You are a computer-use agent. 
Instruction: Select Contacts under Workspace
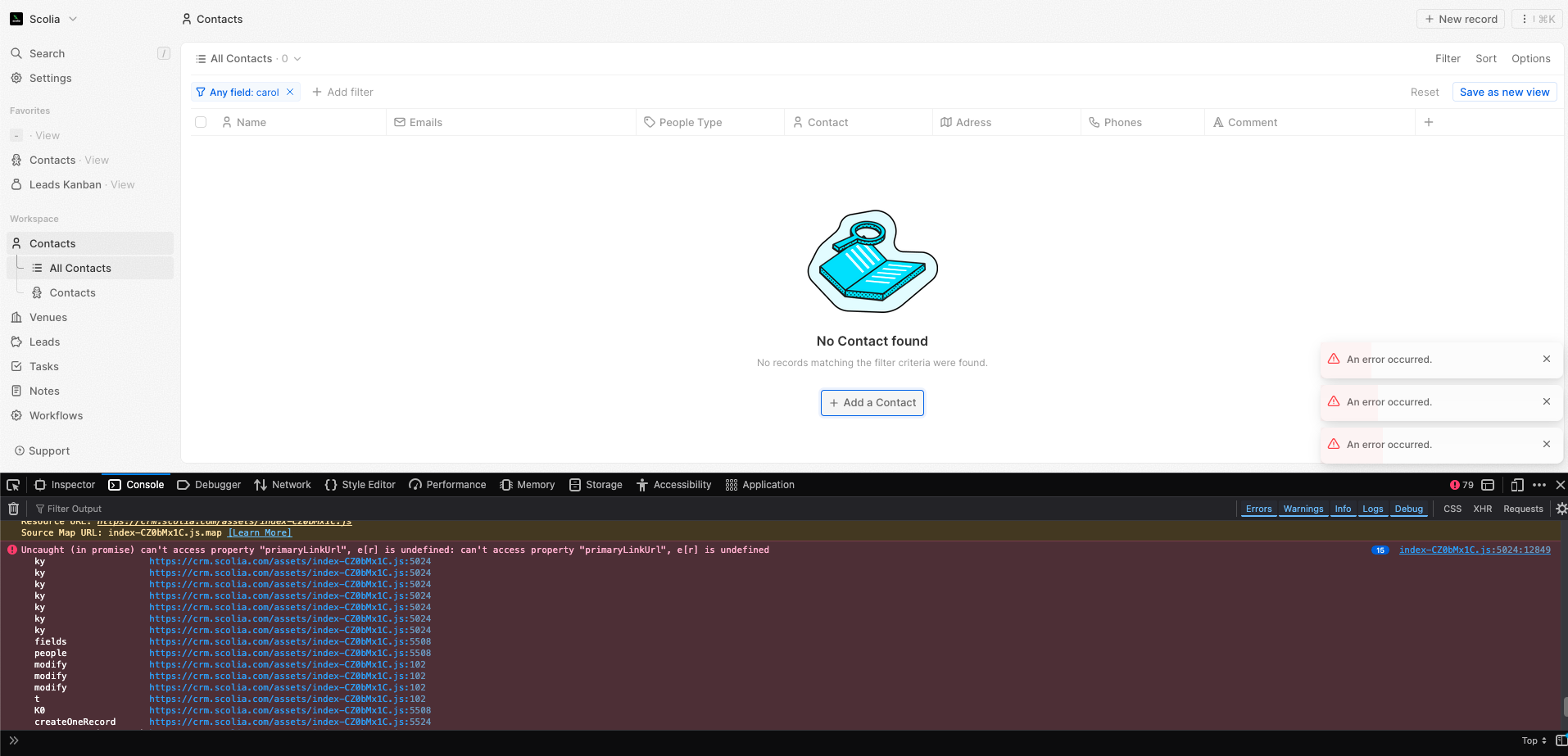click(90, 243)
